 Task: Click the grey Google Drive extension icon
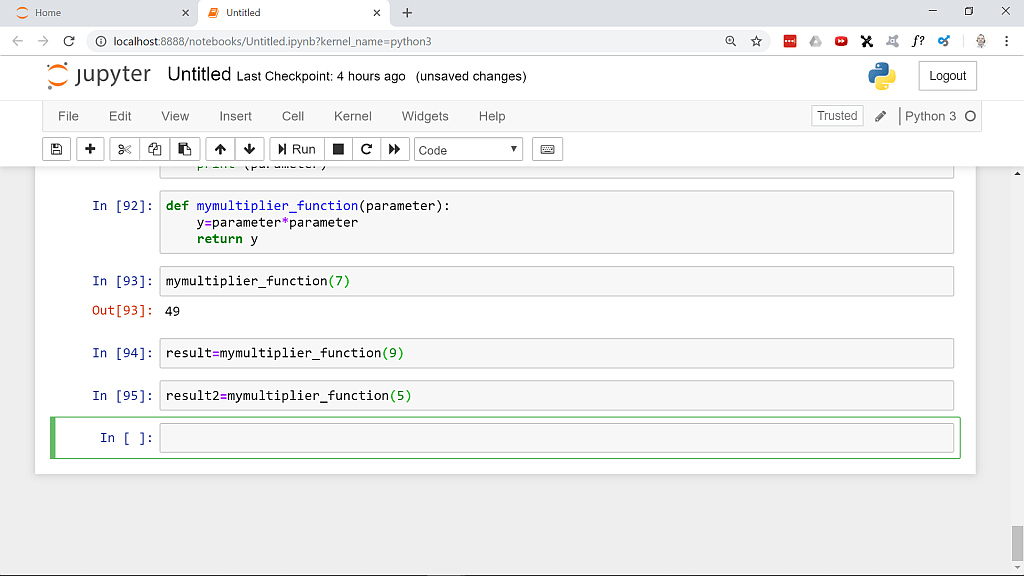point(816,41)
